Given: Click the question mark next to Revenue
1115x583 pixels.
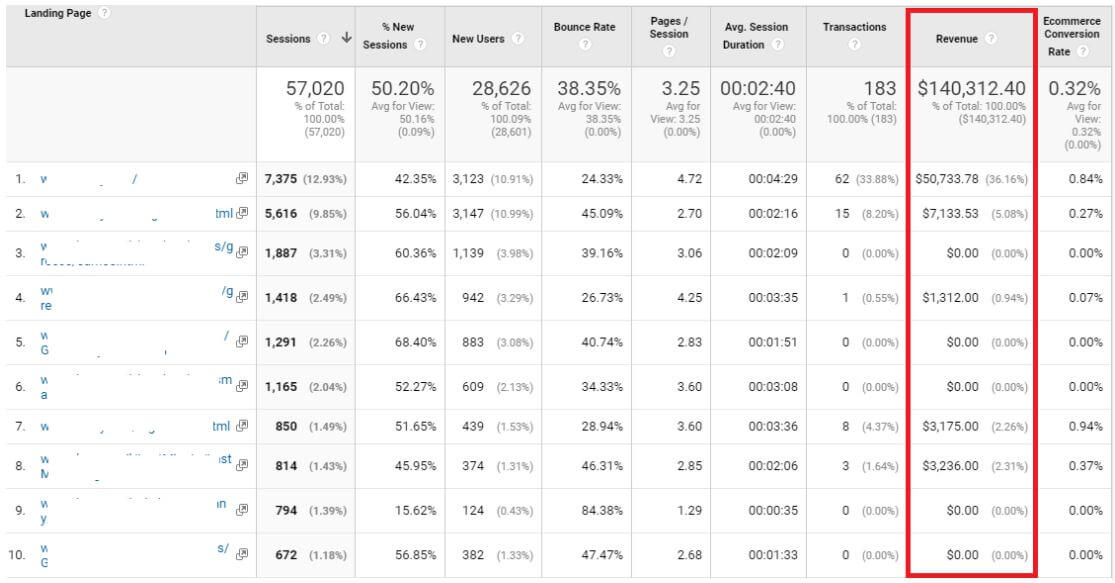Looking at the screenshot, I should tap(990, 39).
